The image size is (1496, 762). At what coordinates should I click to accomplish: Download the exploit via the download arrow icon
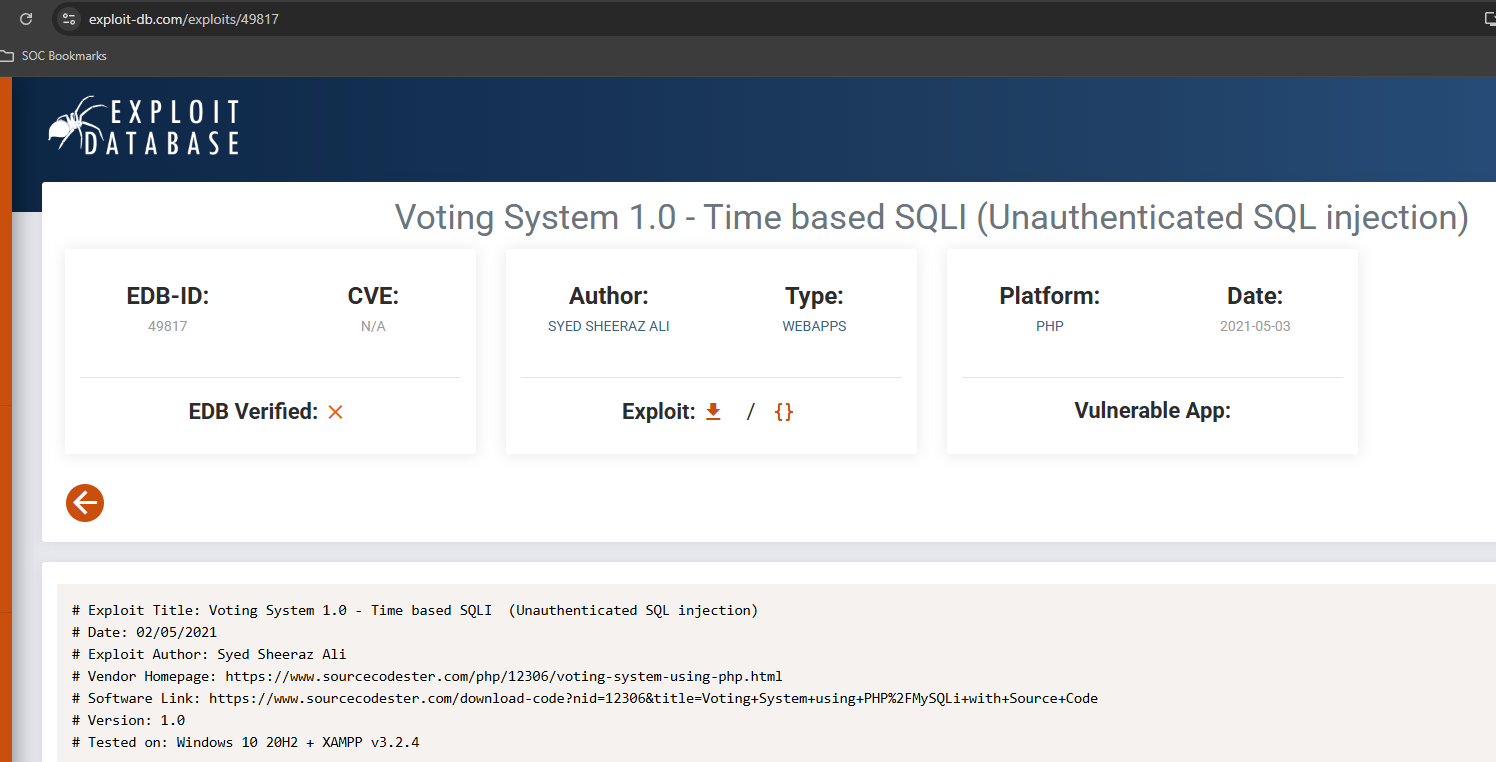(713, 411)
